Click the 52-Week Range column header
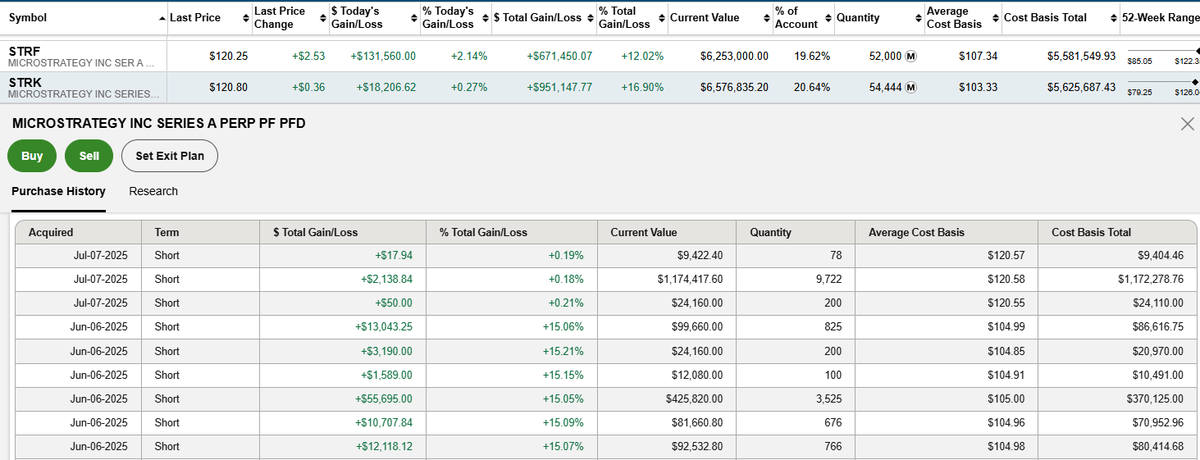Image resolution: width=1200 pixels, height=460 pixels. 1161,18
